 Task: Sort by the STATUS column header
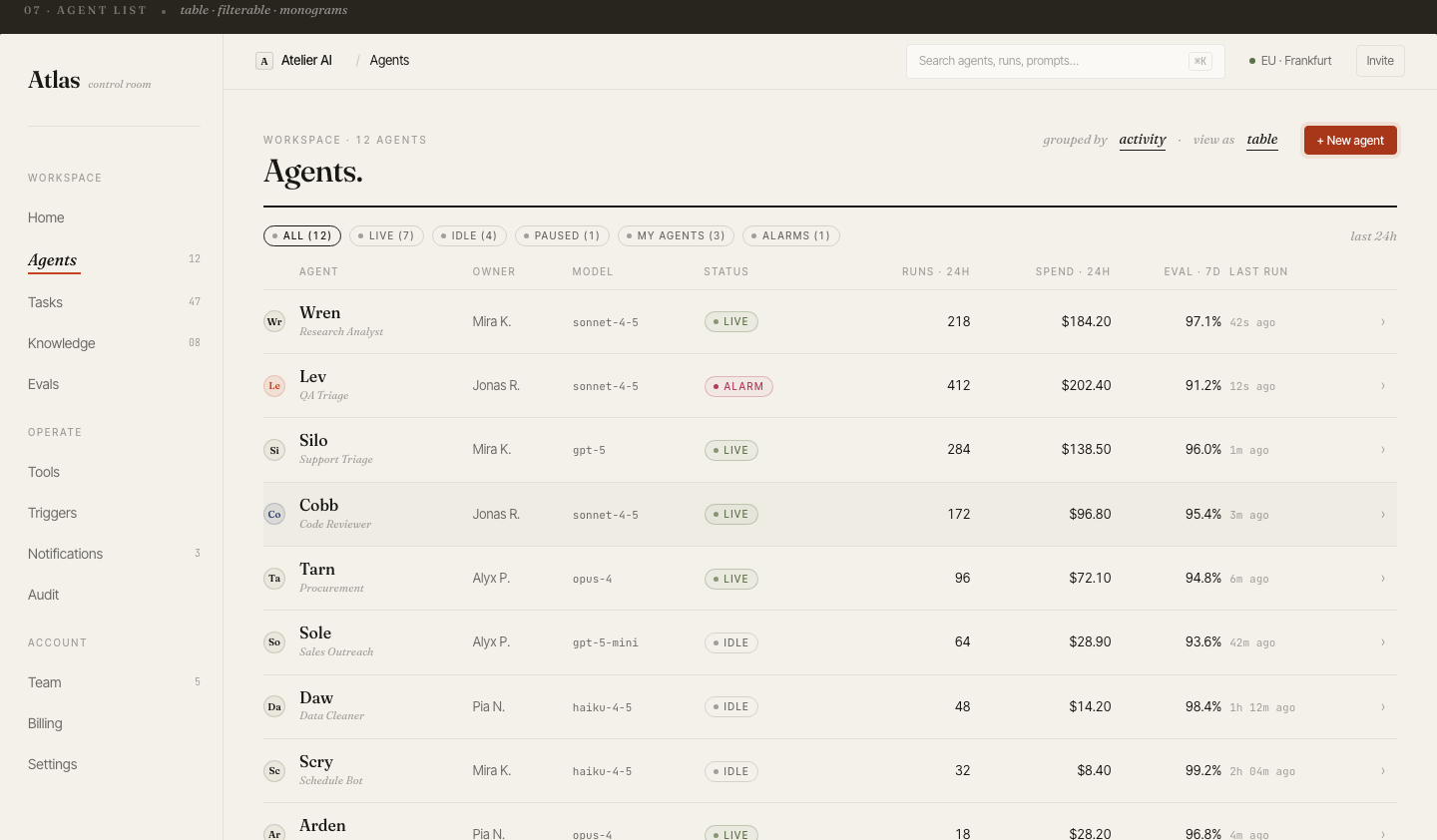[x=726, y=271]
